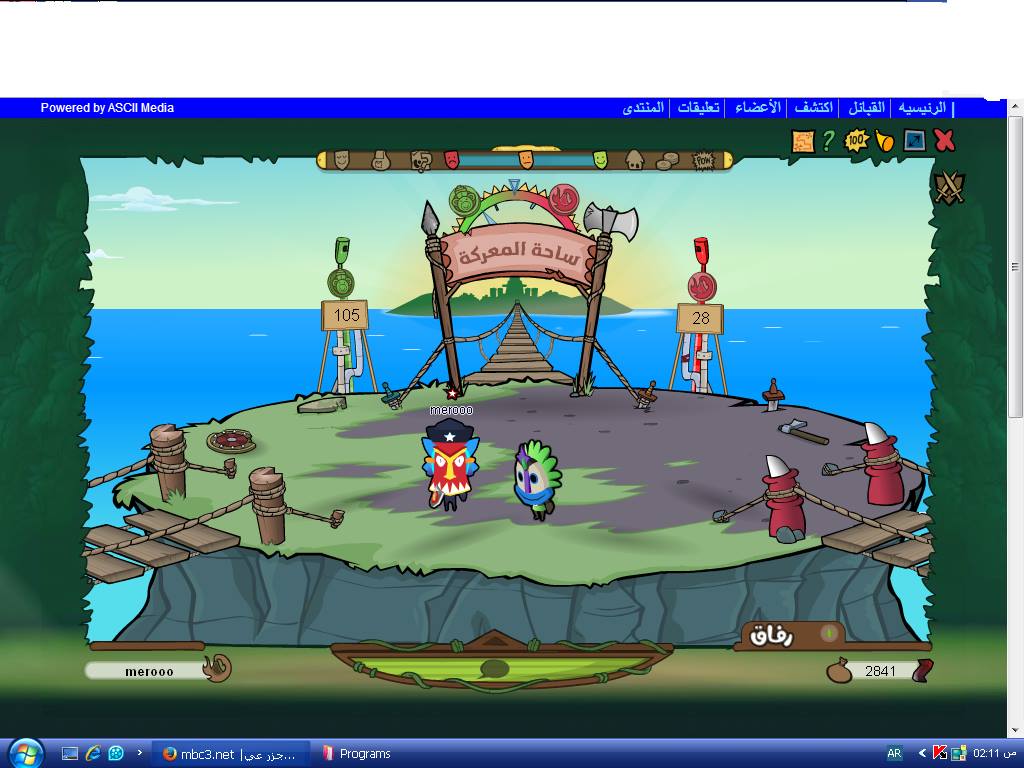The width and height of the screenshot is (1024, 768).
Task: Click the POW burst icon on top bar
Action: [703, 160]
